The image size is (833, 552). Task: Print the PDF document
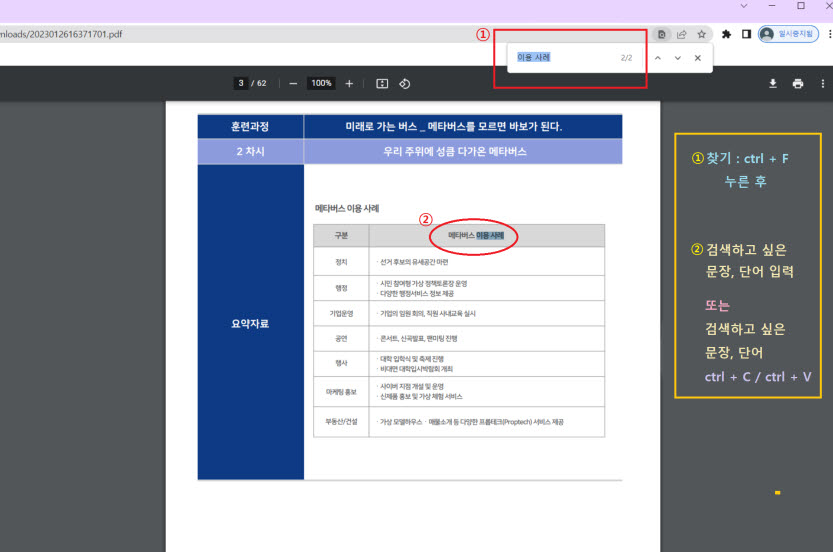point(798,84)
